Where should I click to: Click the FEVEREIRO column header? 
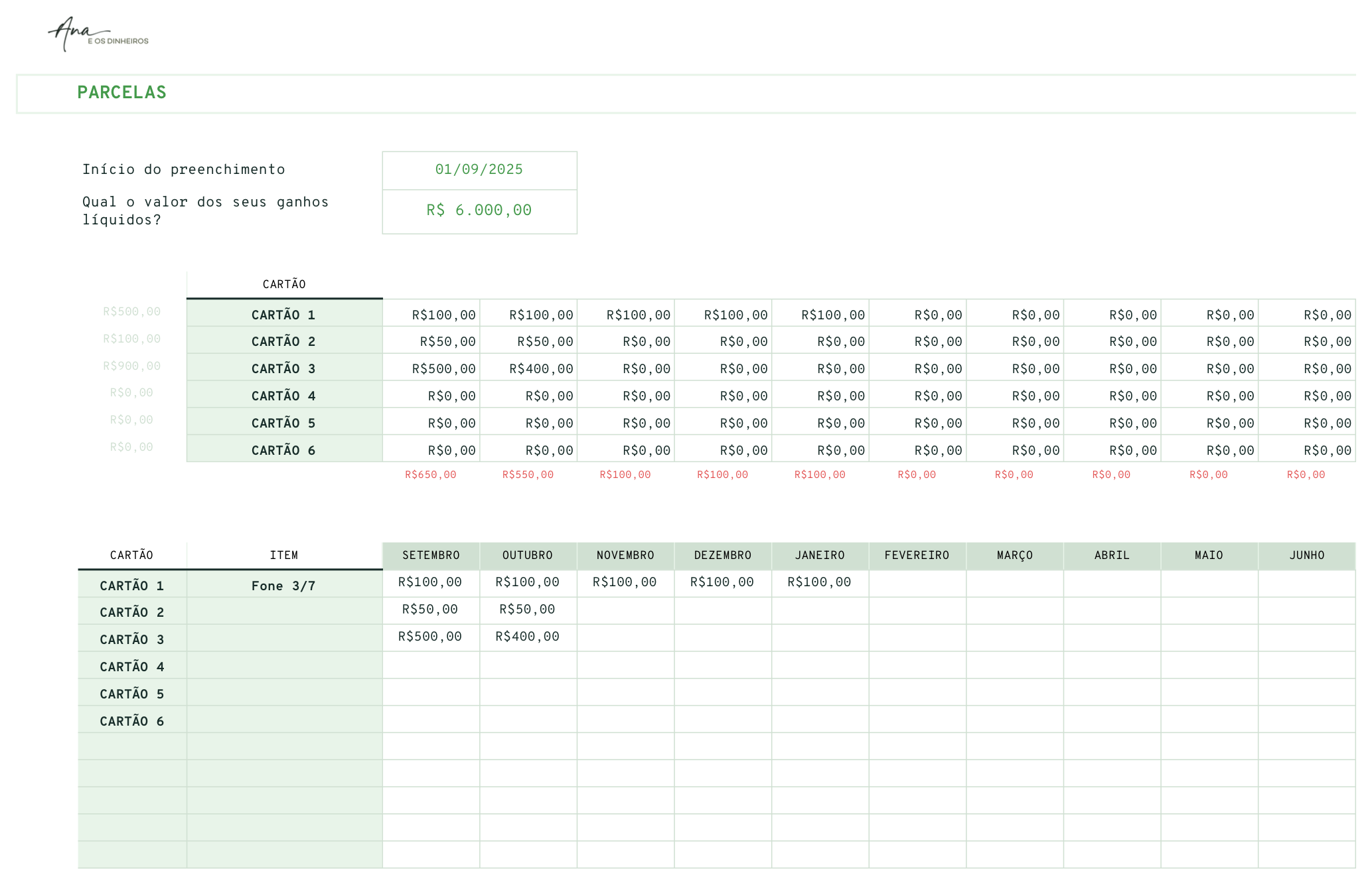pyautogui.click(x=917, y=556)
